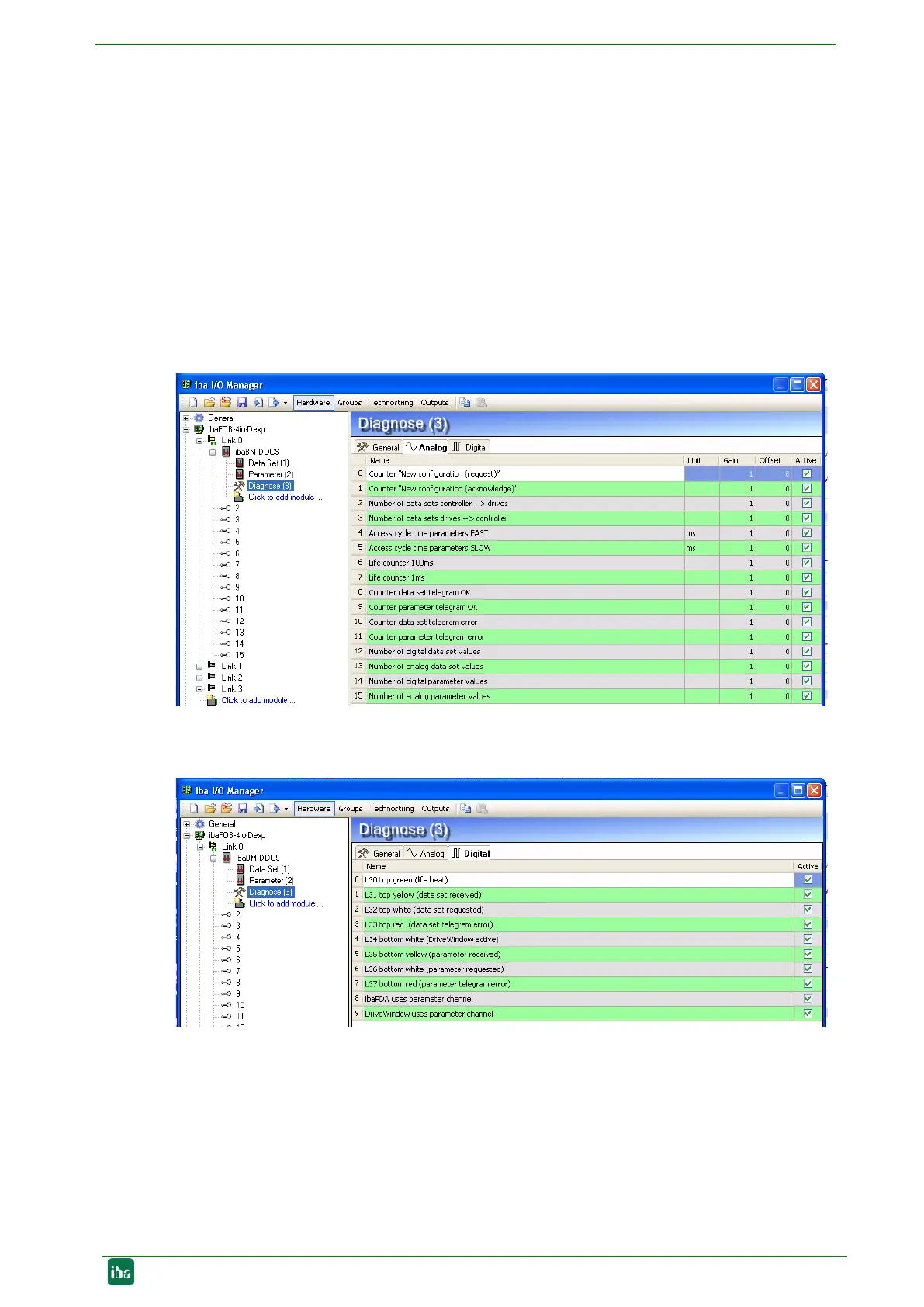Click General gear icon in Analog-tab window tree
The width and height of the screenshot is (924, 1307).
(199, 418)
